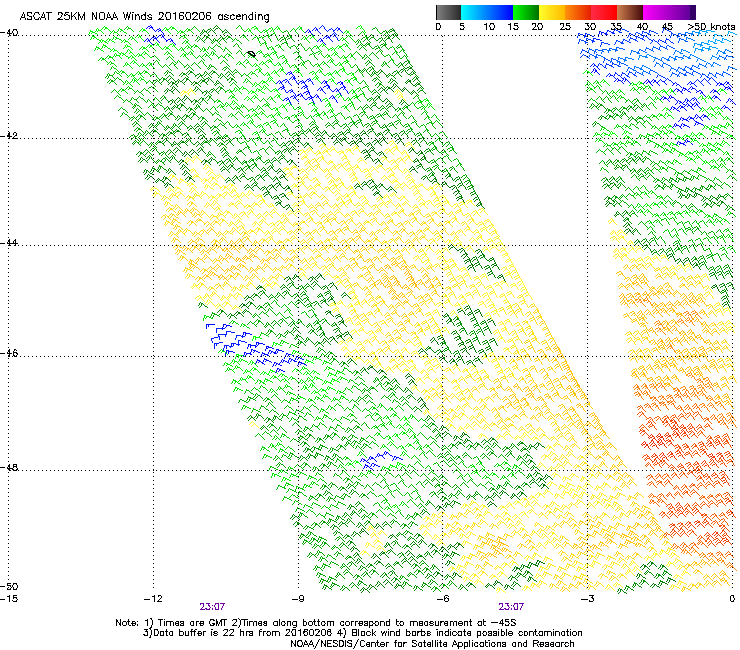Click the brown 35-40 knots legend segment

click(630, 12)
